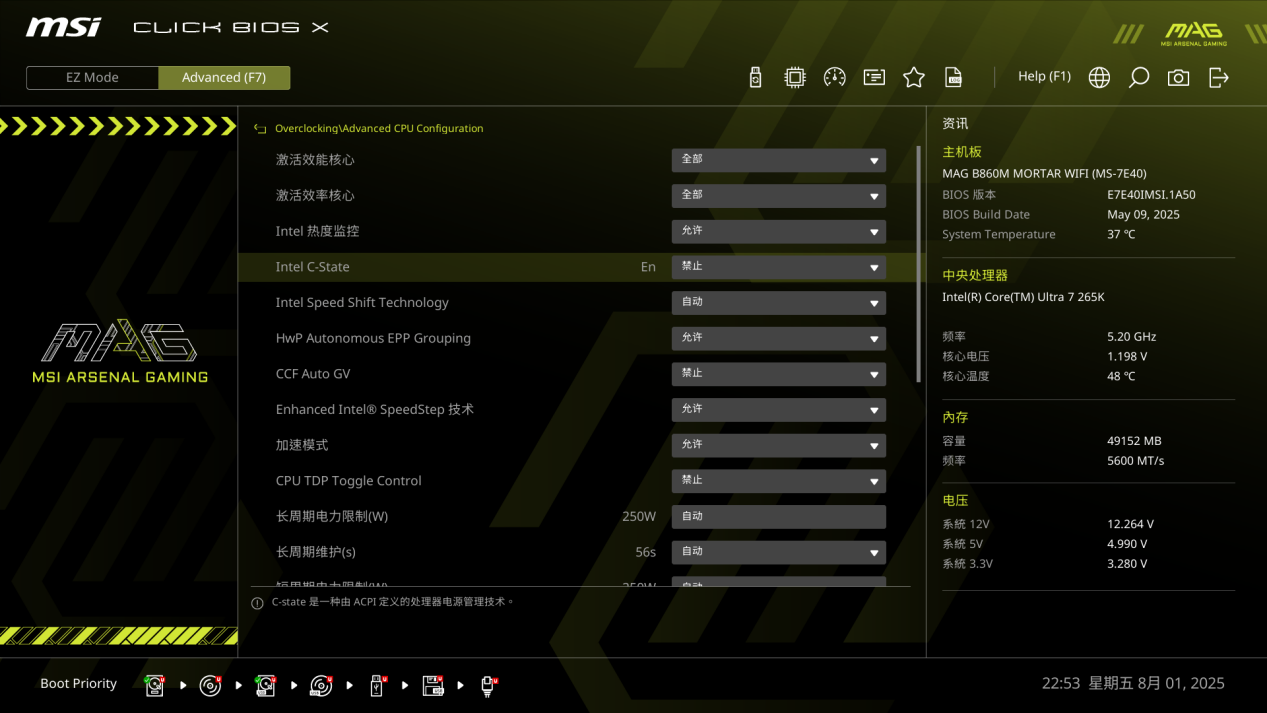This screenshot has width=1267, height=713.
Task: Click the Overclocking\Advanced CPU Configuration breadcrumb
Action: (x=379, y=129)
